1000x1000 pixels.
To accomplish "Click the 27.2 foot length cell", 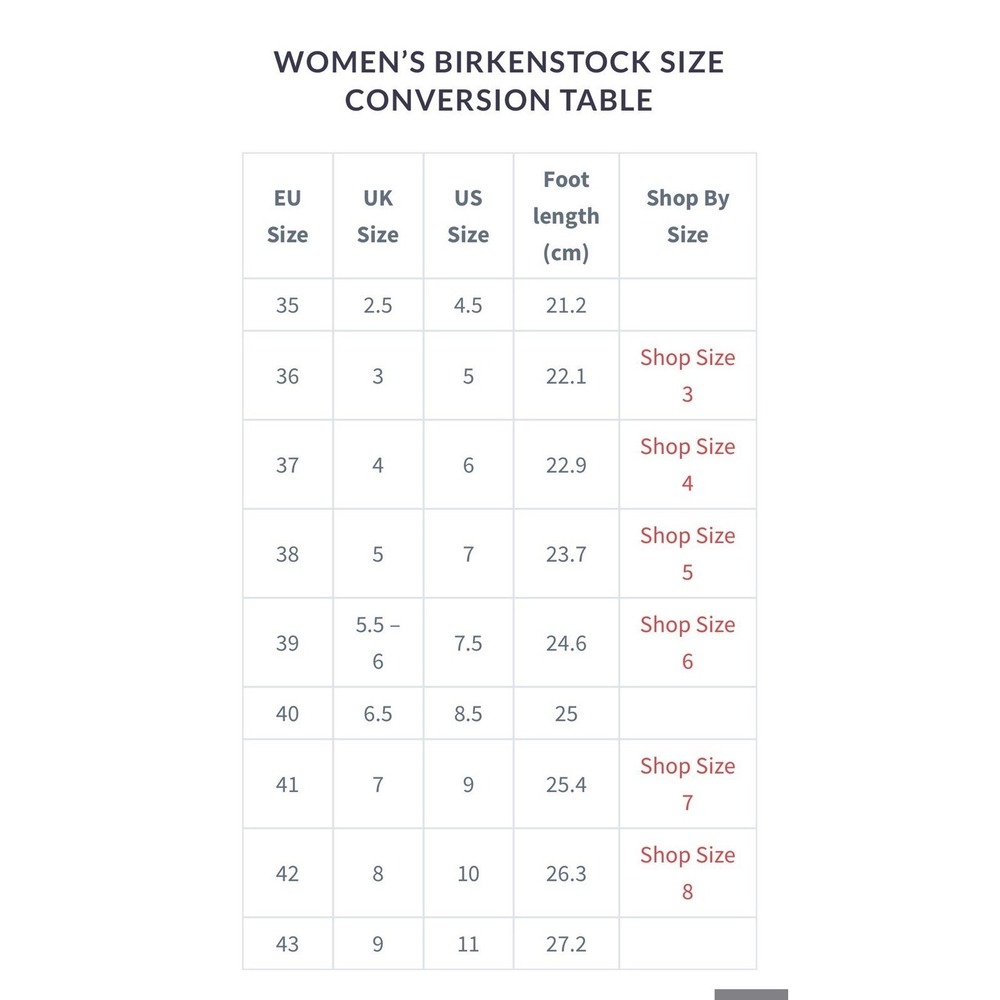I will point(566,944).
